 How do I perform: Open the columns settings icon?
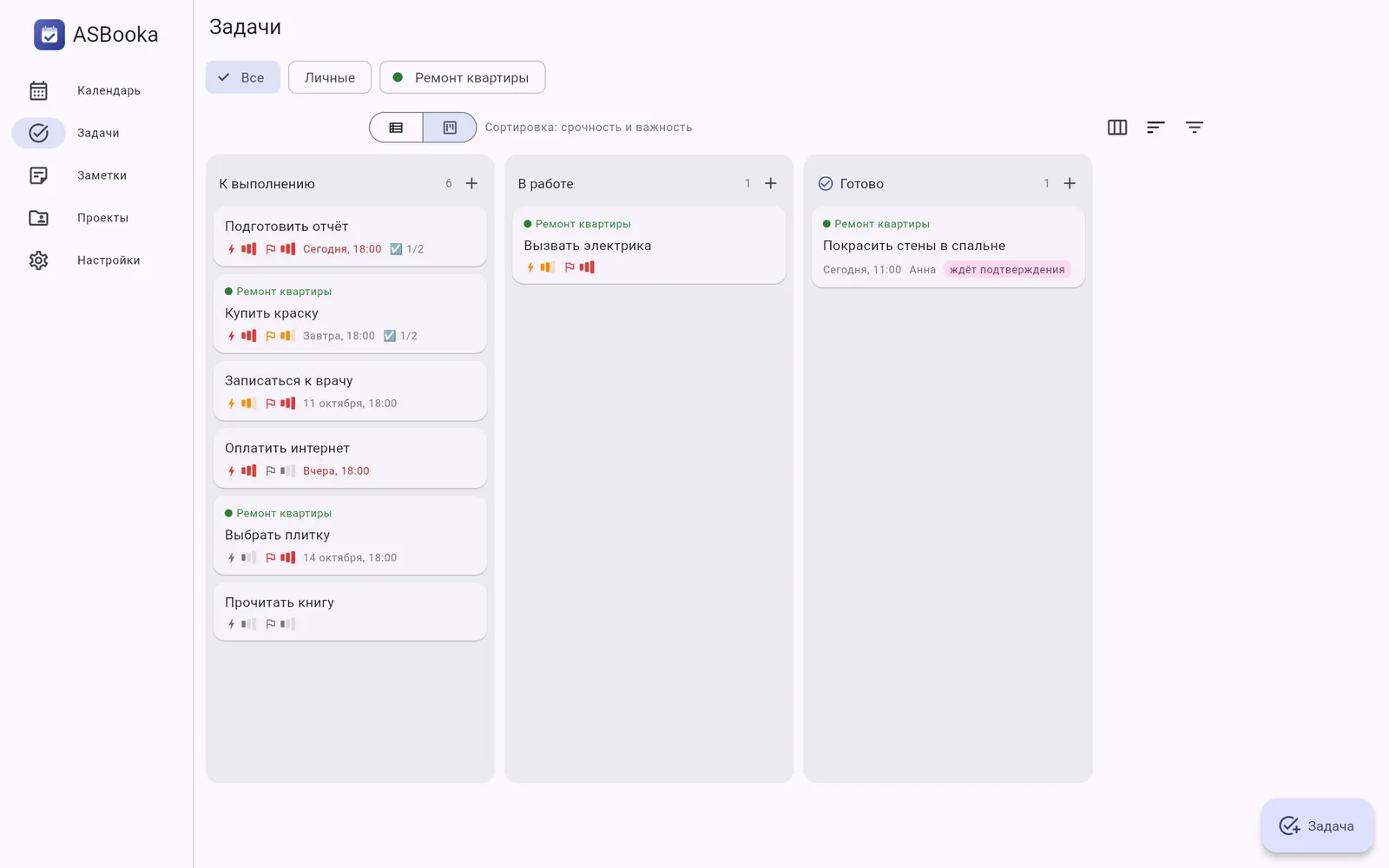1117,128
